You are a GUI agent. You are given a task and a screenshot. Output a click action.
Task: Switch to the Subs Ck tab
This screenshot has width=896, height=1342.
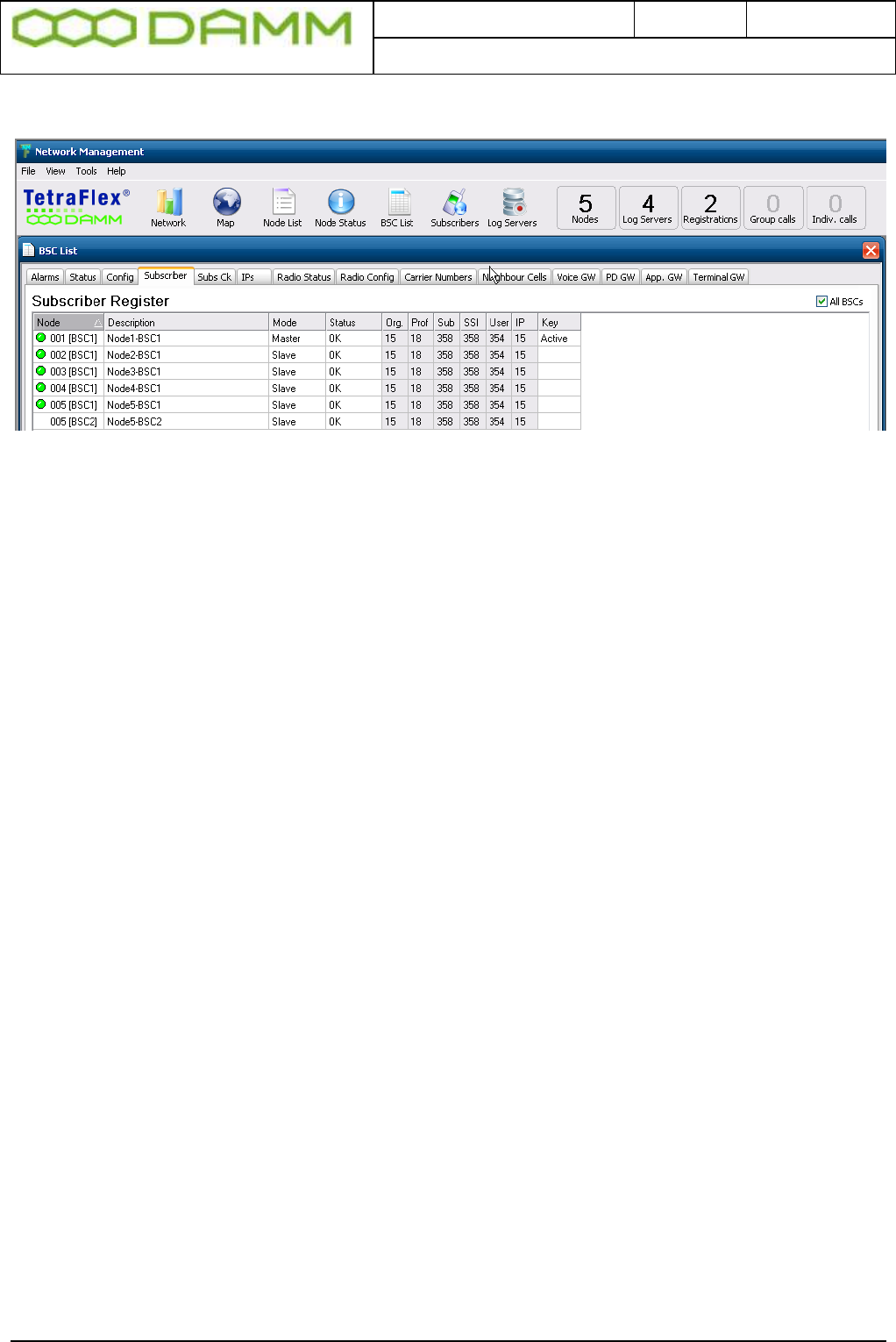click(214, 277)
